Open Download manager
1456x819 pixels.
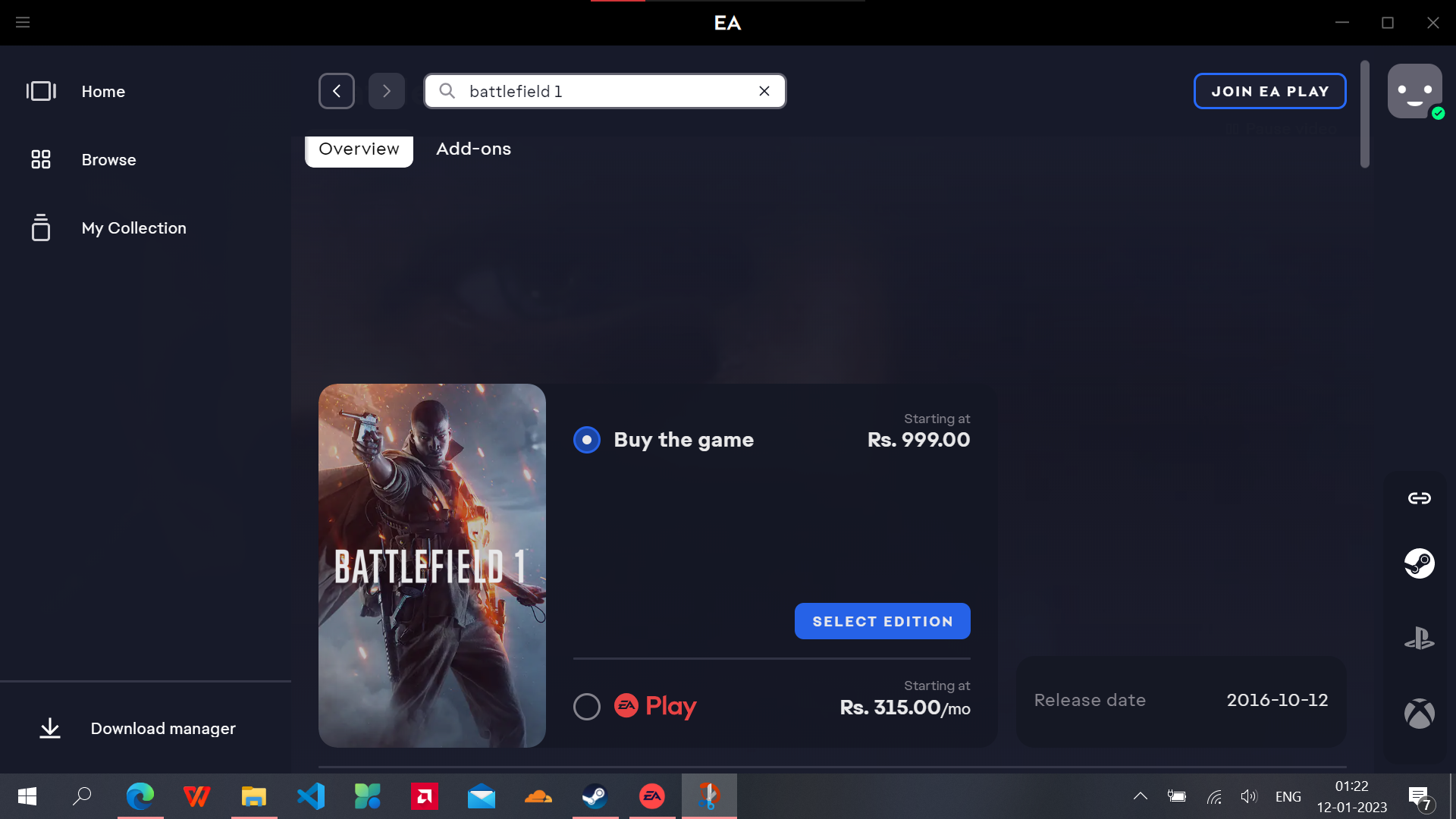[x=162, y=729]
